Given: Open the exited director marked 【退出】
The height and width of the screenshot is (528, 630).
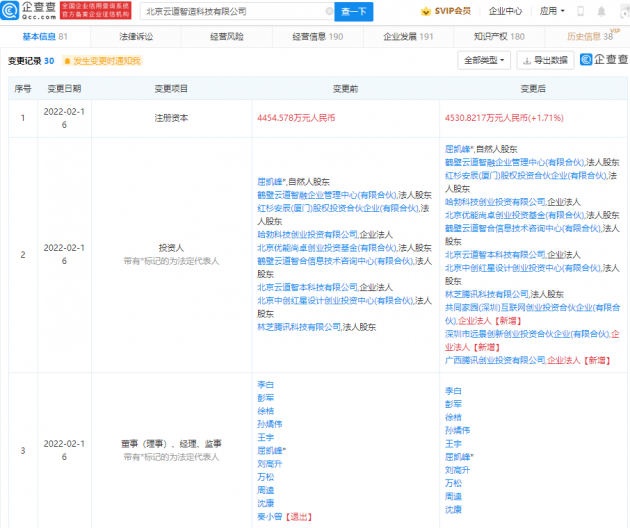Looking at the screenshot, I should pyautogui.click(x=270, y=517).
